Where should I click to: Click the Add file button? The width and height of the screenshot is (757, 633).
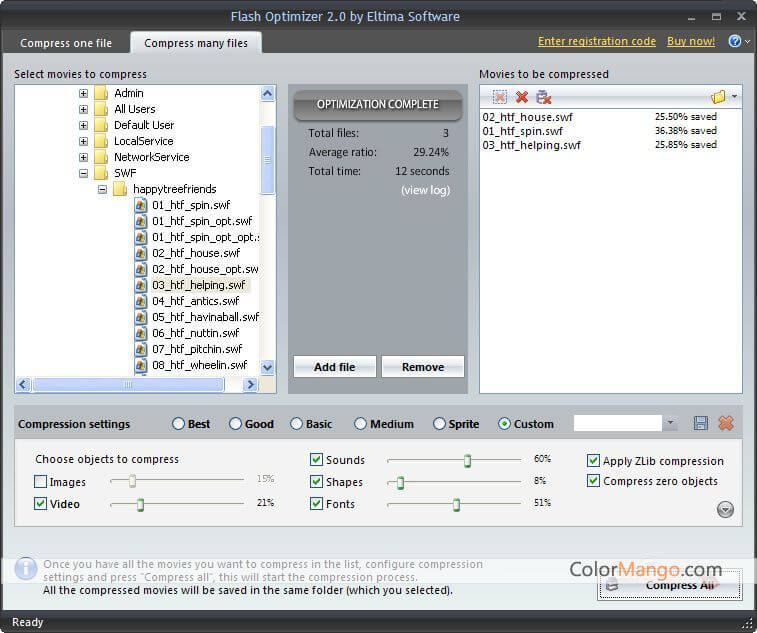point(334,367)
